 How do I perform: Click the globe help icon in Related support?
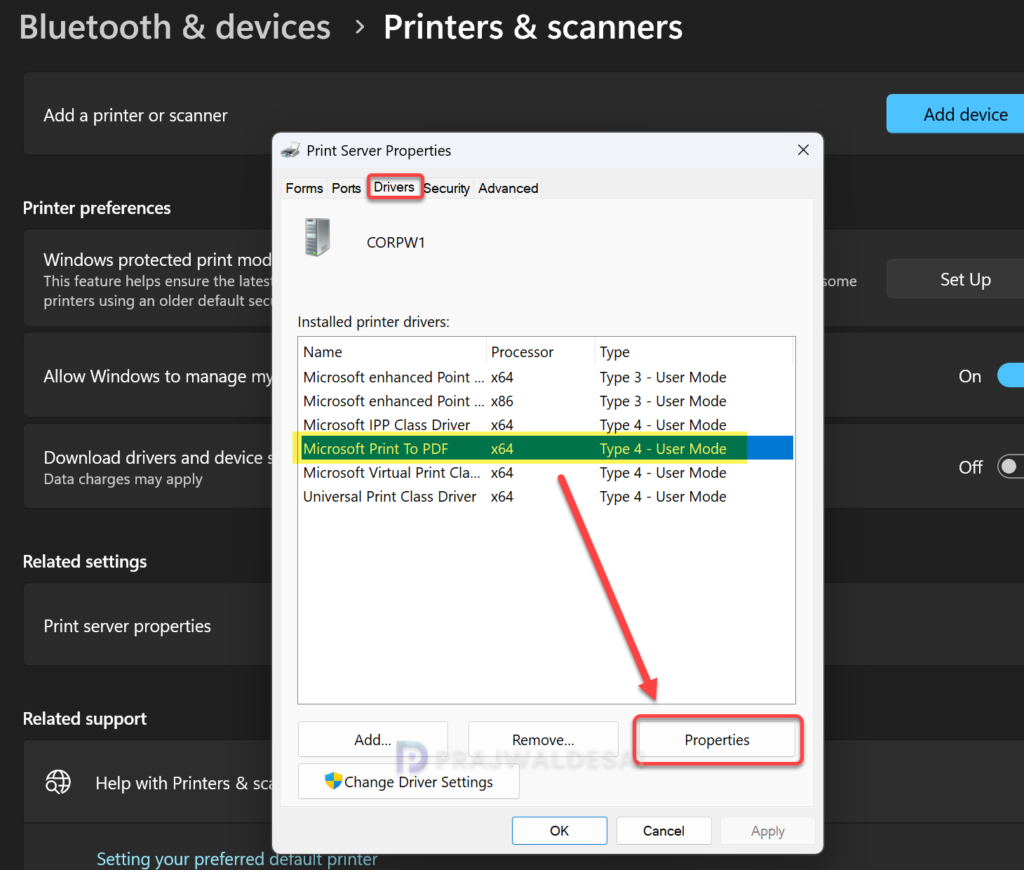(x=58, y=782)
